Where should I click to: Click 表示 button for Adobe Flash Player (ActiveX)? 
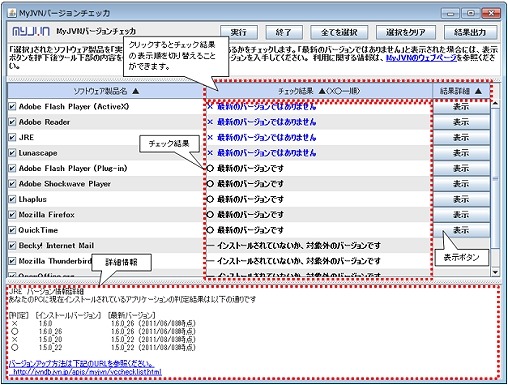click(x=461, y=107)
